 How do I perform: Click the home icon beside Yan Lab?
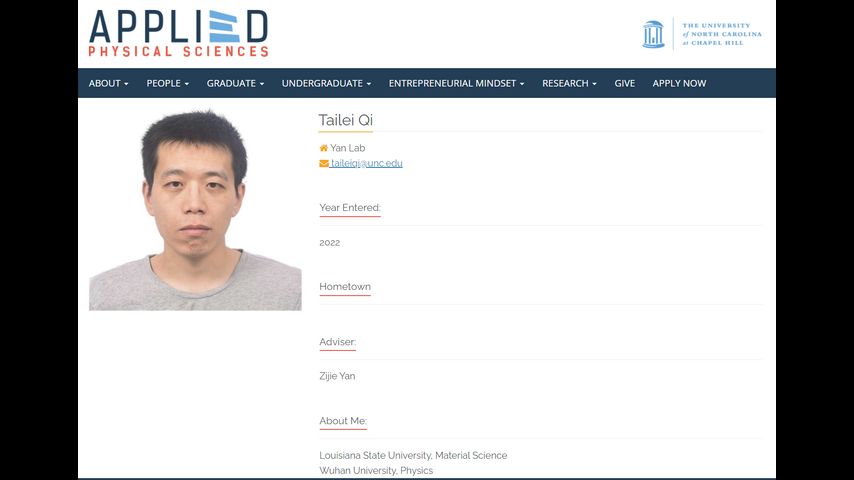pyautogui.click(x=323, y=148)
